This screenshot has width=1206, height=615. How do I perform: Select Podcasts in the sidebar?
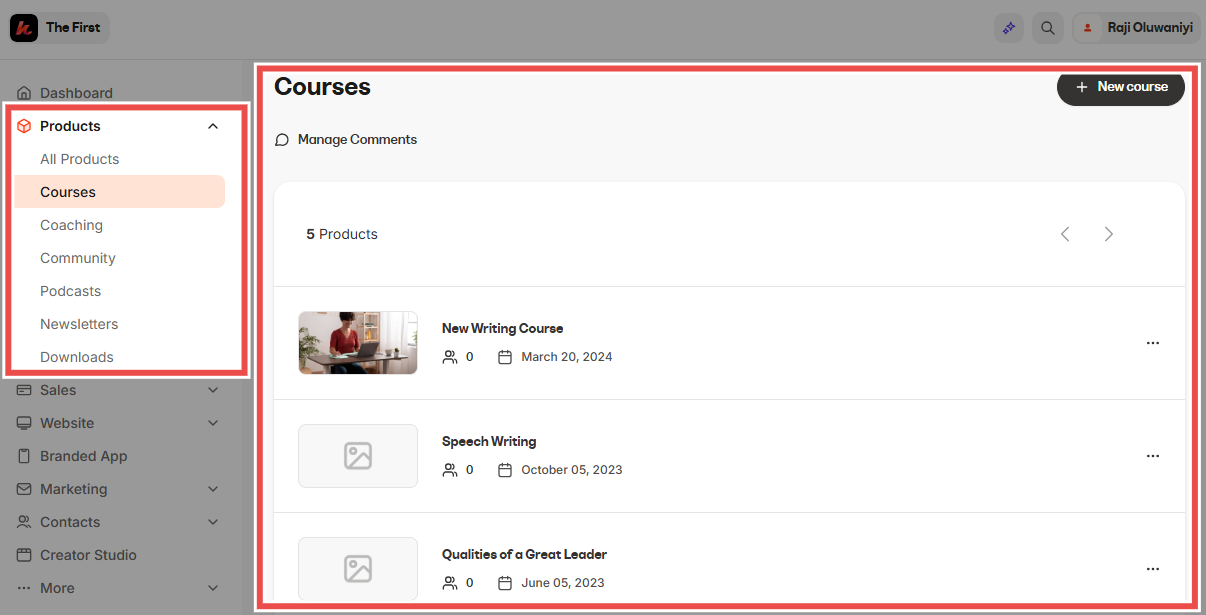(x=70, y=291)
